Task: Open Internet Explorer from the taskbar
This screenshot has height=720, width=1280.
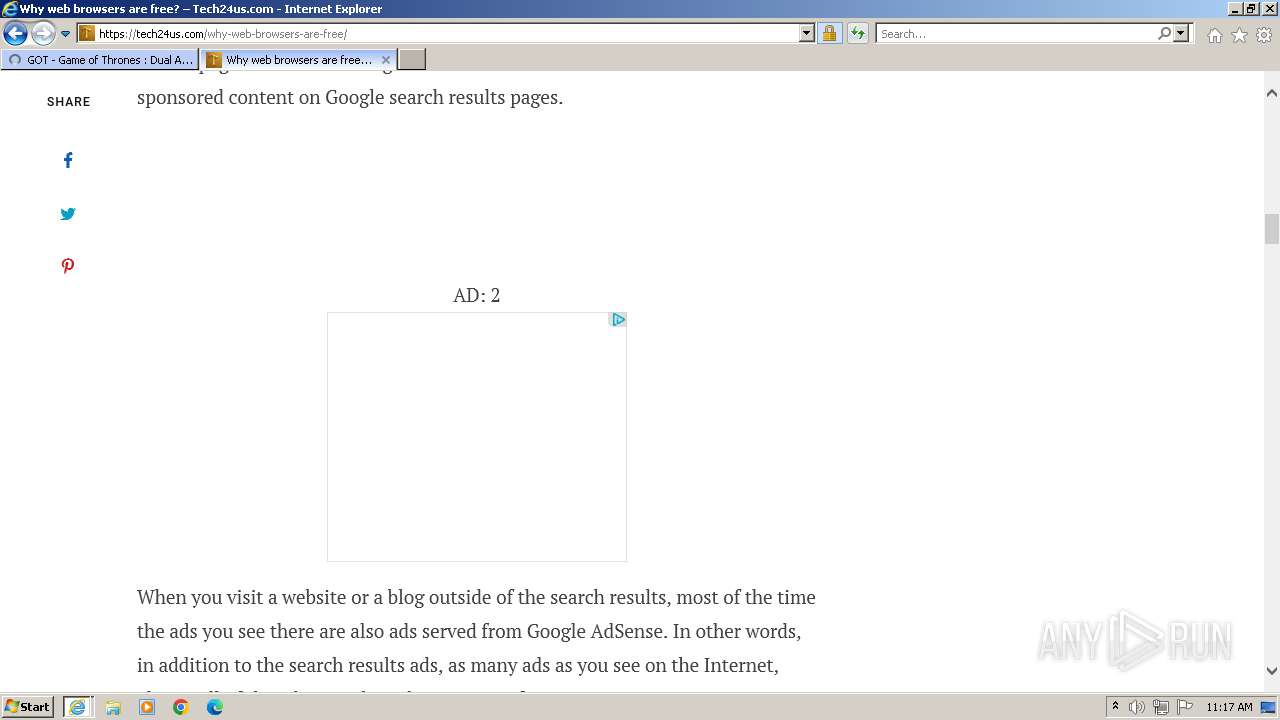Action: point(77,707)
